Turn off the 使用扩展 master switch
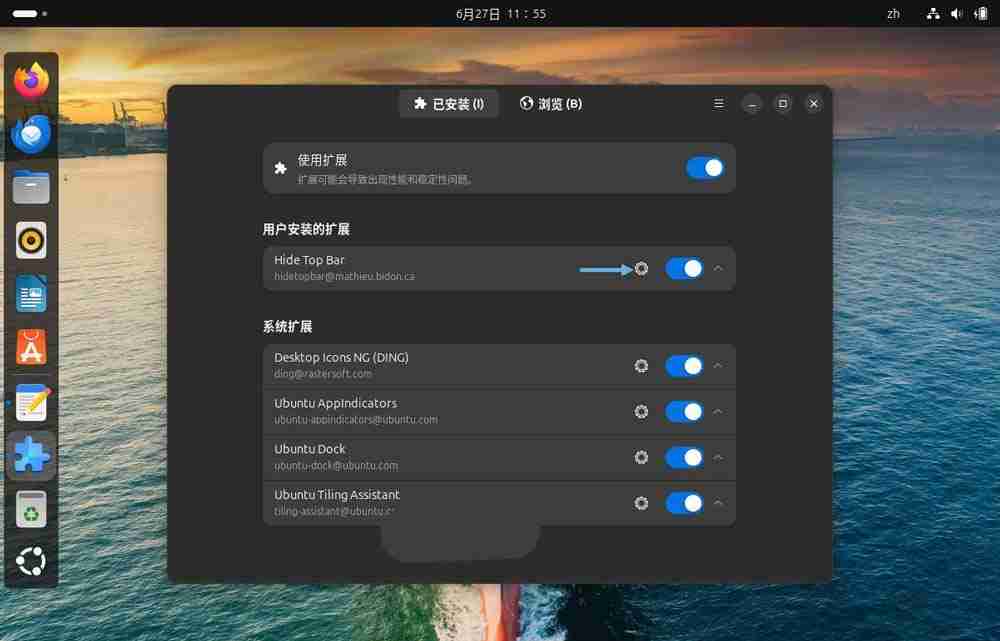 (705, 168)
